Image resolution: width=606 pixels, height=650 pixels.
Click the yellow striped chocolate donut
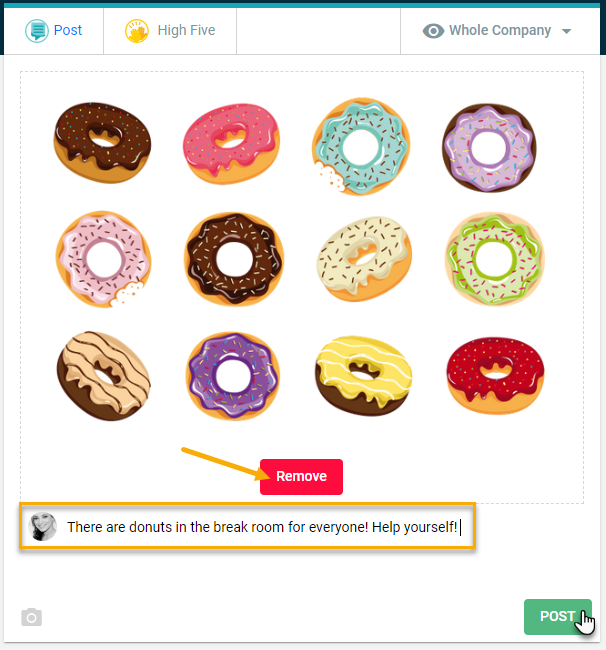(x=364, y=376)
